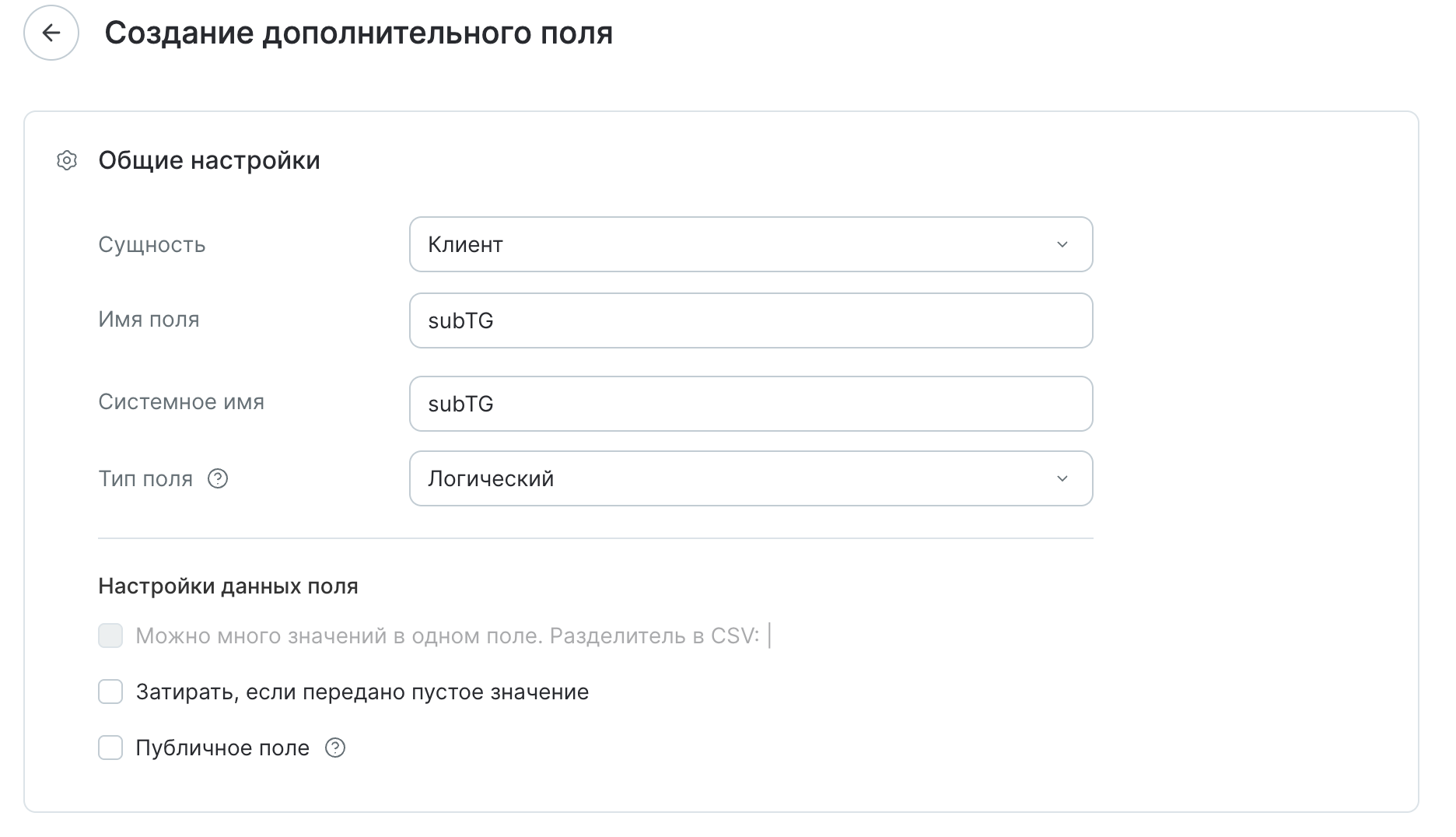
Task: Click the Затирать, если передано пустое значение label
Action: [362, 692]
